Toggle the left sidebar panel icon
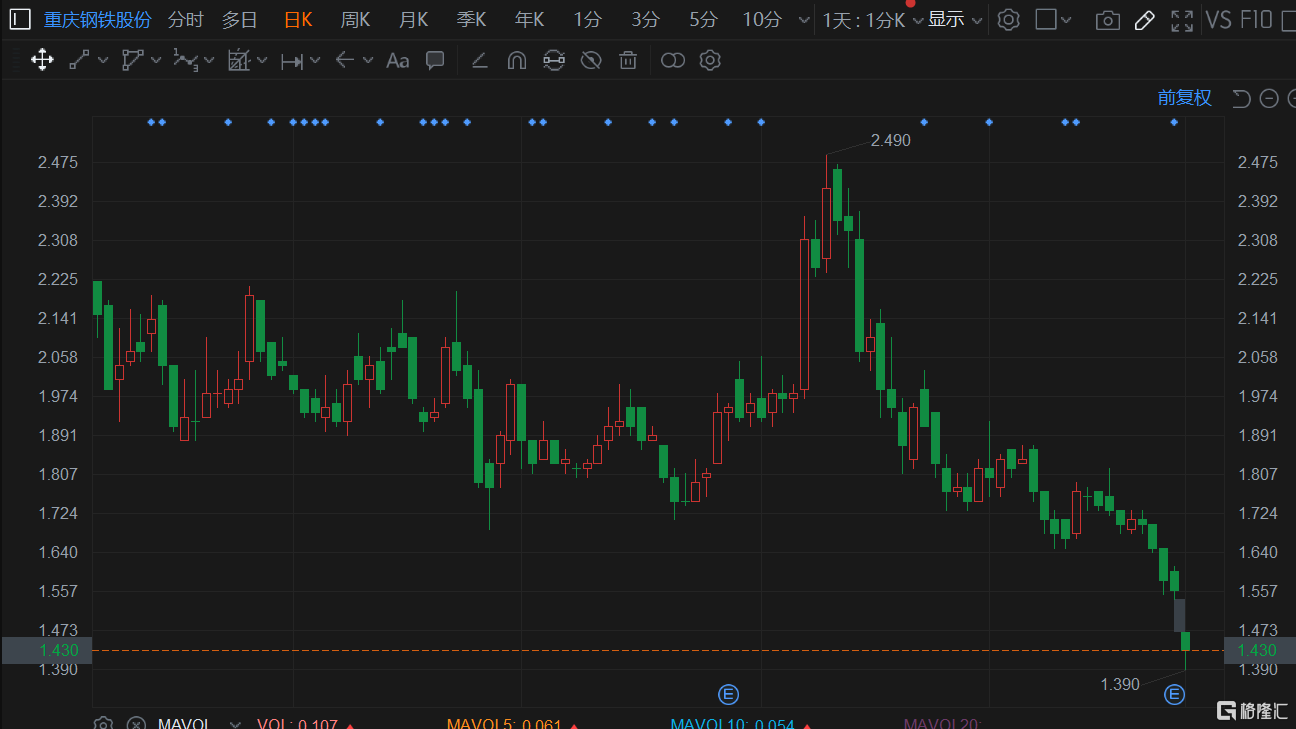 (x=20, y=20)
